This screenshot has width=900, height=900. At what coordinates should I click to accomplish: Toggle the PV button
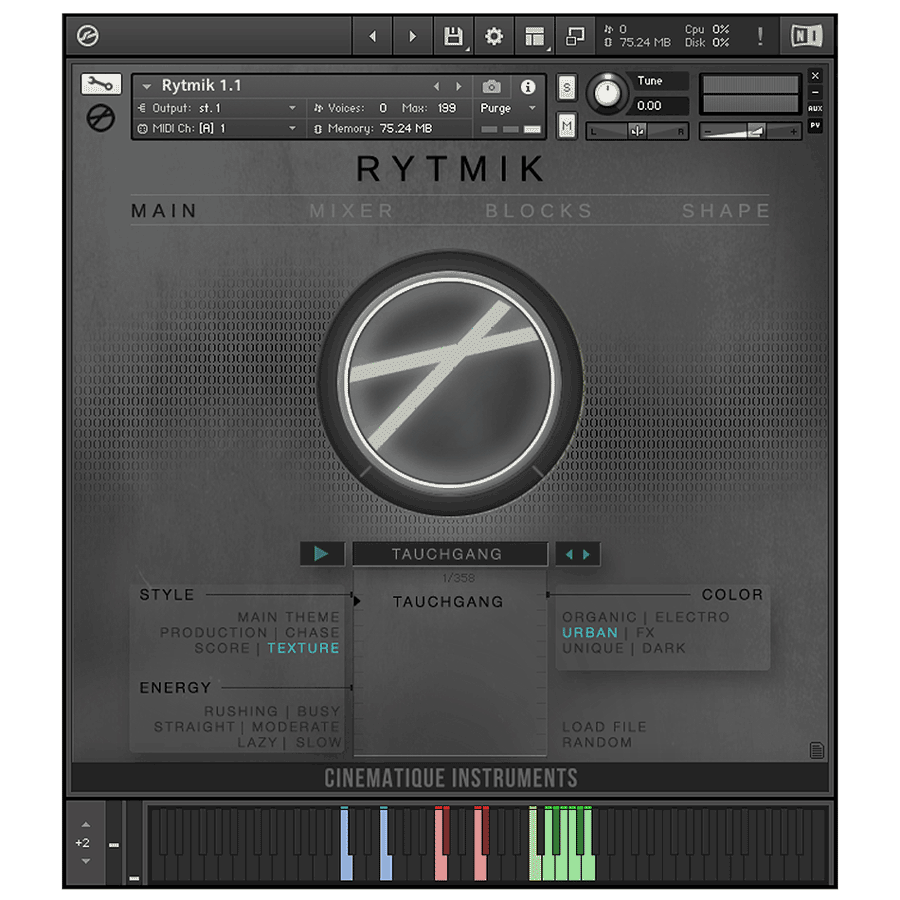pyautogui.click(x=815, y=125)
